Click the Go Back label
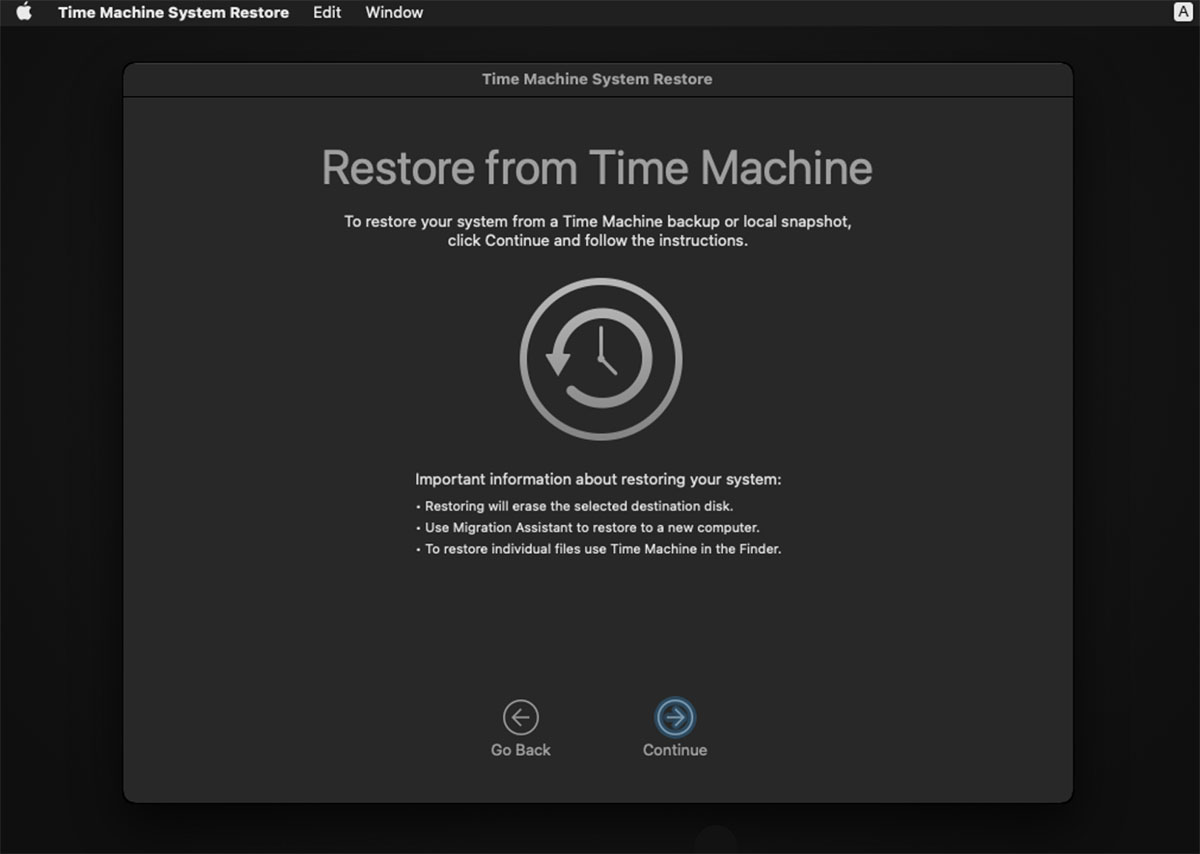Image resolution: width=1200 pixels, height=854 pixels. tap(521, 750)
